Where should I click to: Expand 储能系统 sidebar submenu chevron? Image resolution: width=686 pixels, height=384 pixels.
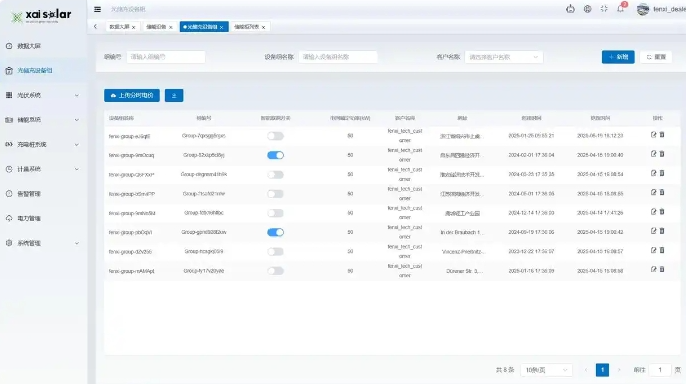click(x=77, y=120)
